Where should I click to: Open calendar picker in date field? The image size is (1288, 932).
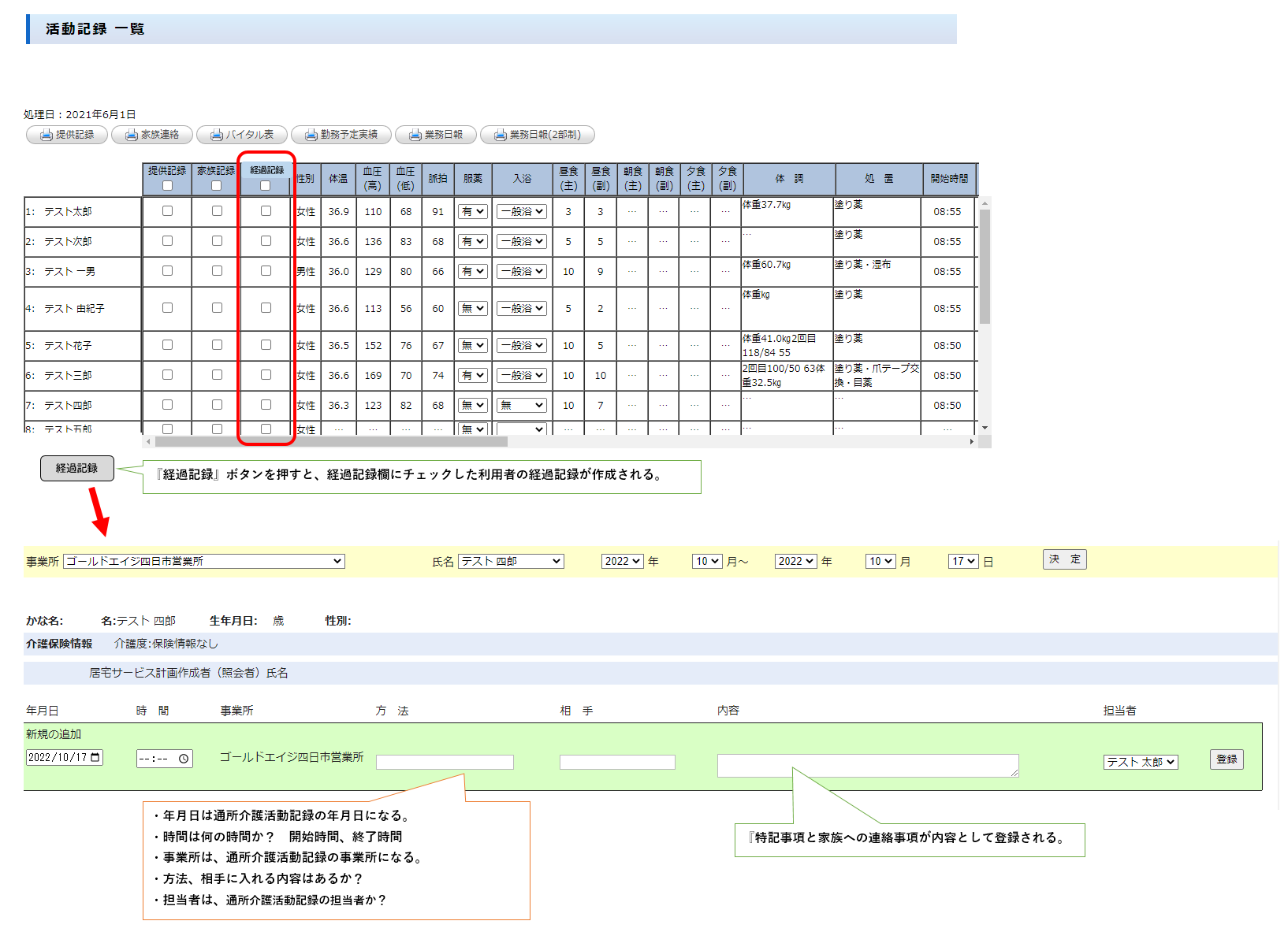pyautogui.click(x=95, y=758)
